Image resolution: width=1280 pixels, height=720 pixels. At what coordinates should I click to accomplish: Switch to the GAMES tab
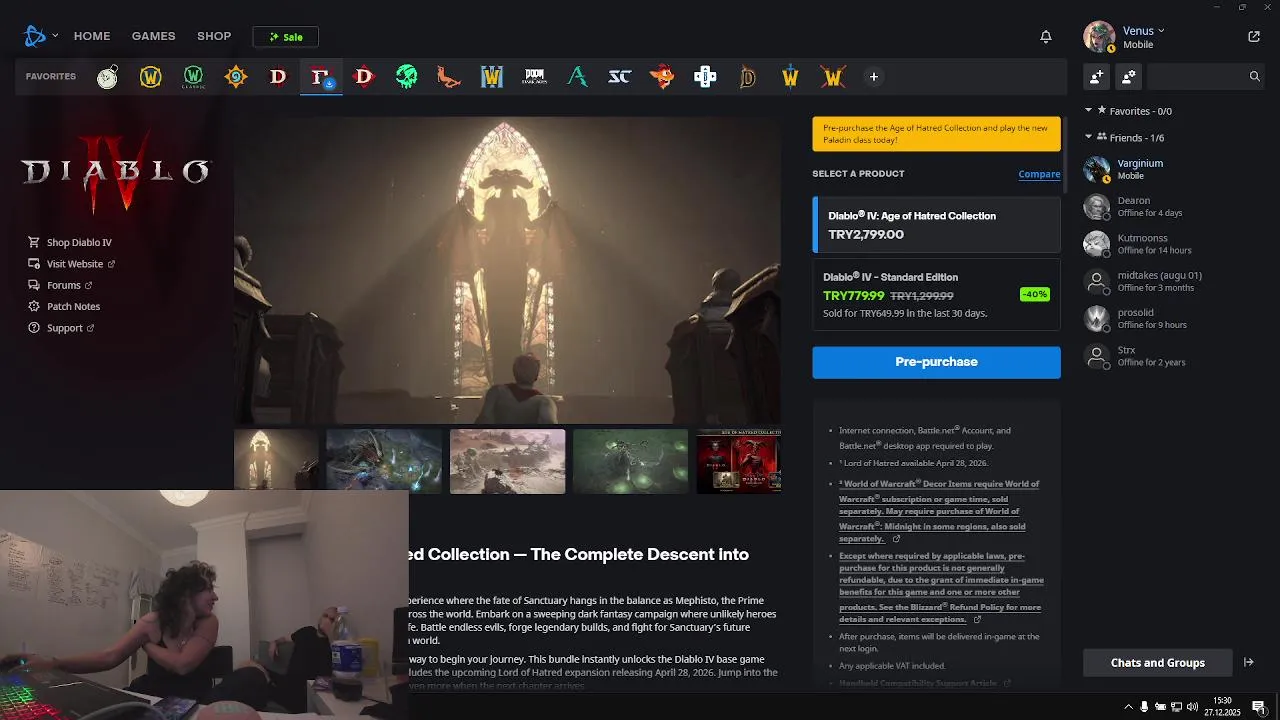click(x=154, y=36)
